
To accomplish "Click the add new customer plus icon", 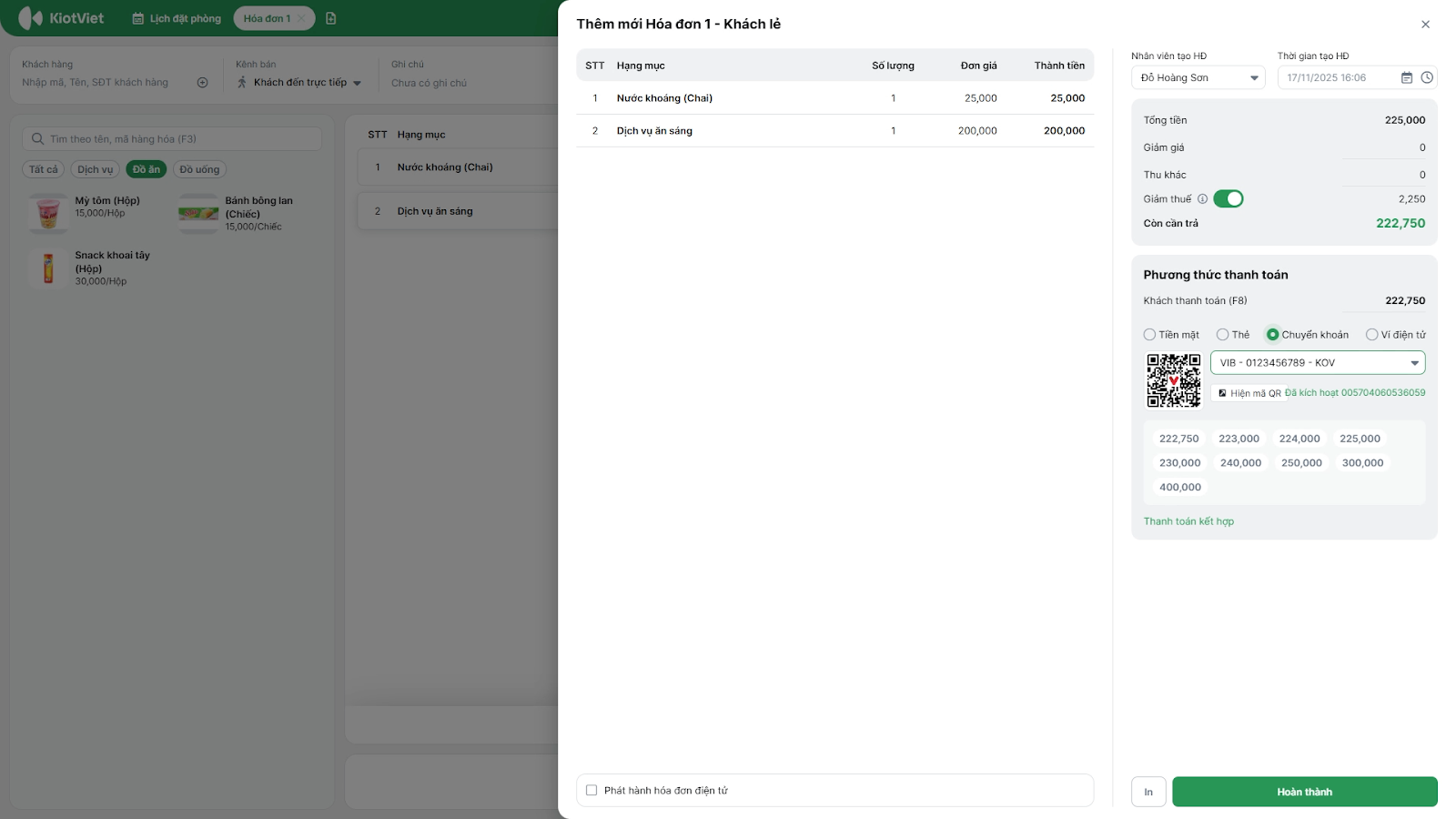I will [202, 83].
